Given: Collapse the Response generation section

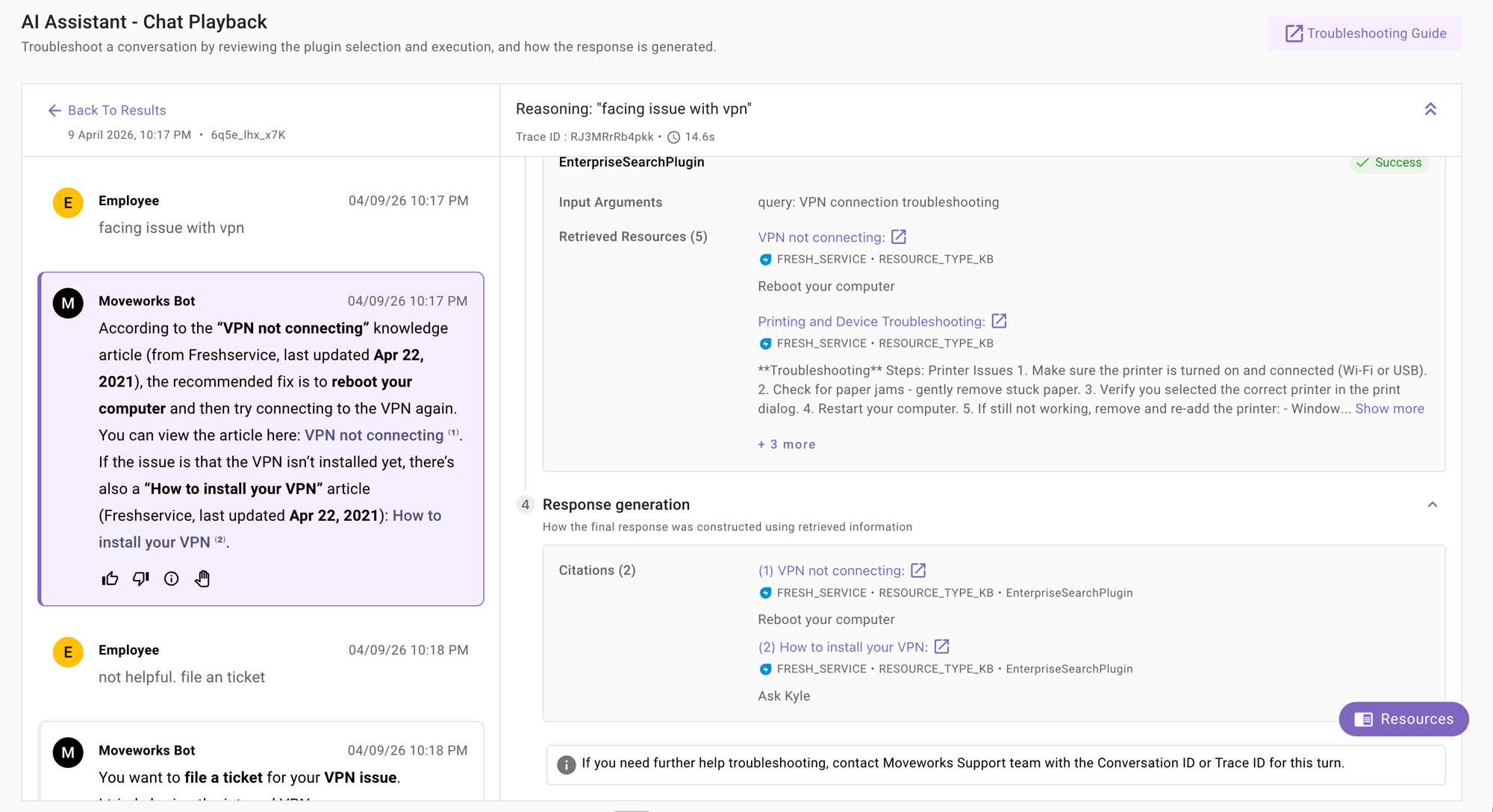Looking at the screenshot, I should tap(1433, 505).
